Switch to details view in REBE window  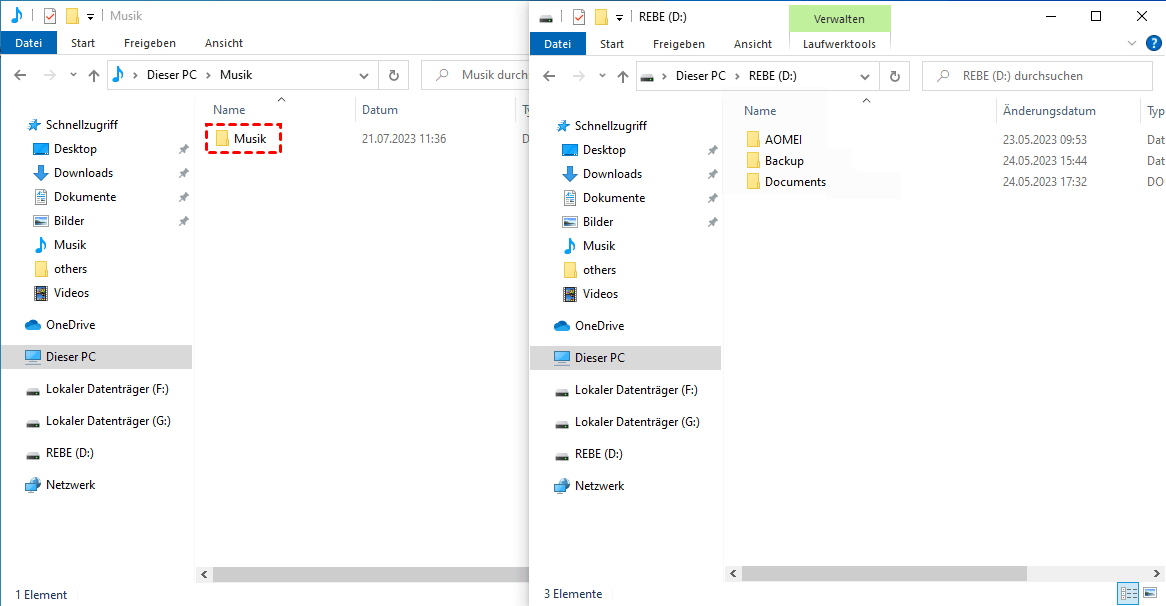coord(1129,593)
